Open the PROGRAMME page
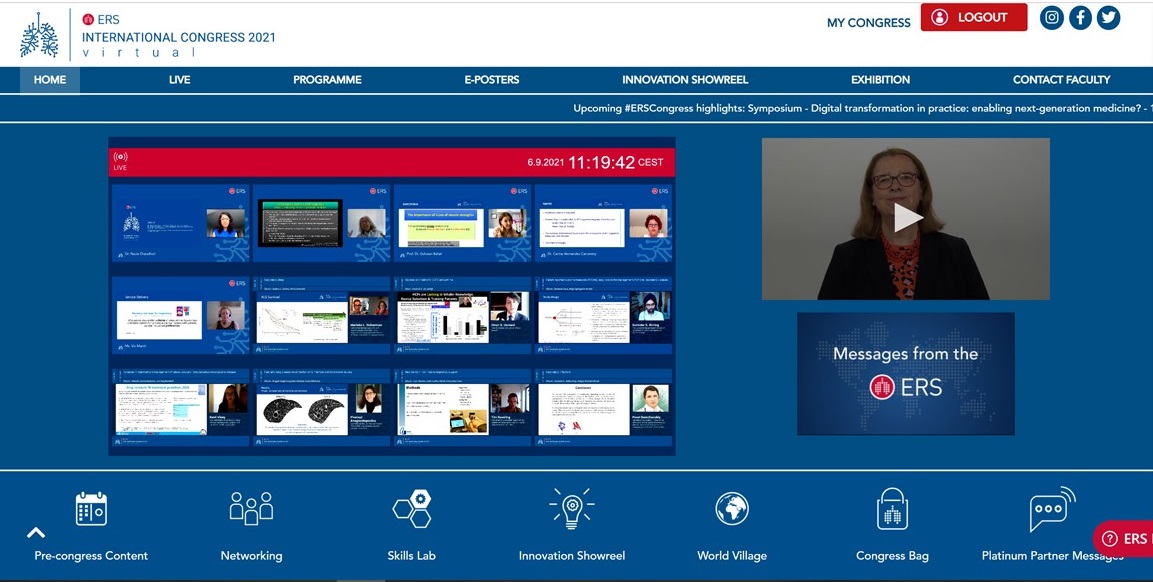The width and height of the screenshot is (1153, 582). (x=327, y=79)
